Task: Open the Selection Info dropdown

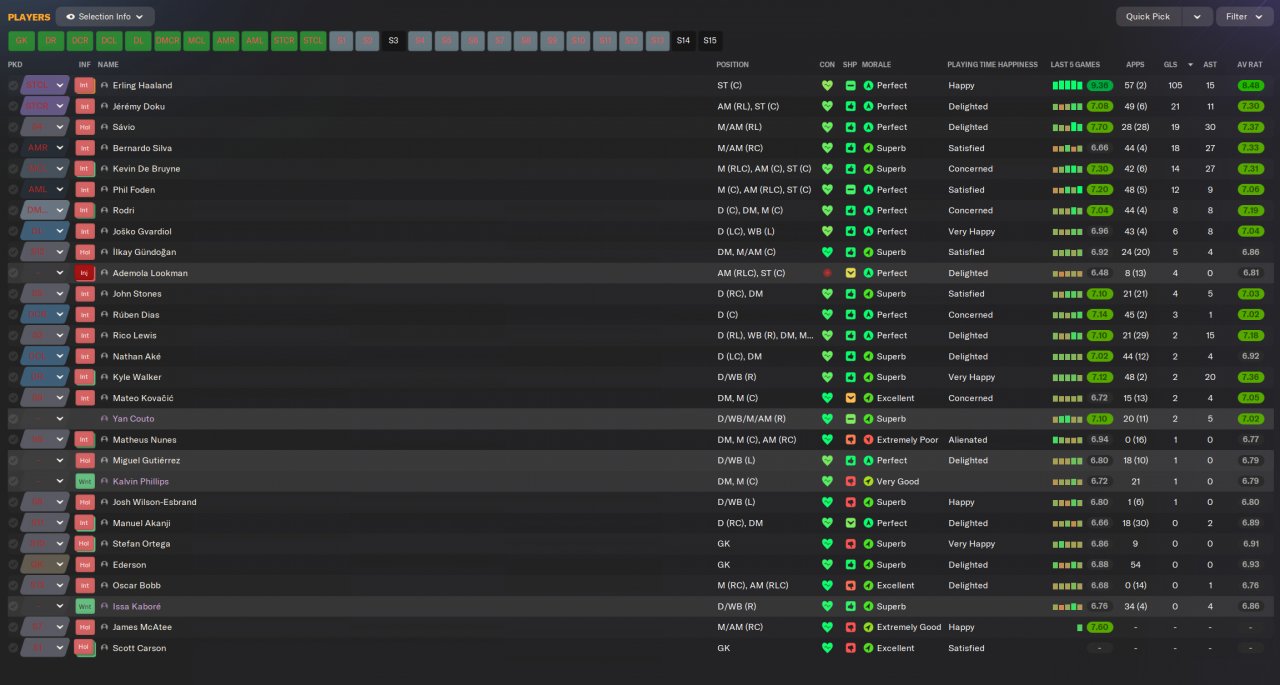Action: point(105,16)
